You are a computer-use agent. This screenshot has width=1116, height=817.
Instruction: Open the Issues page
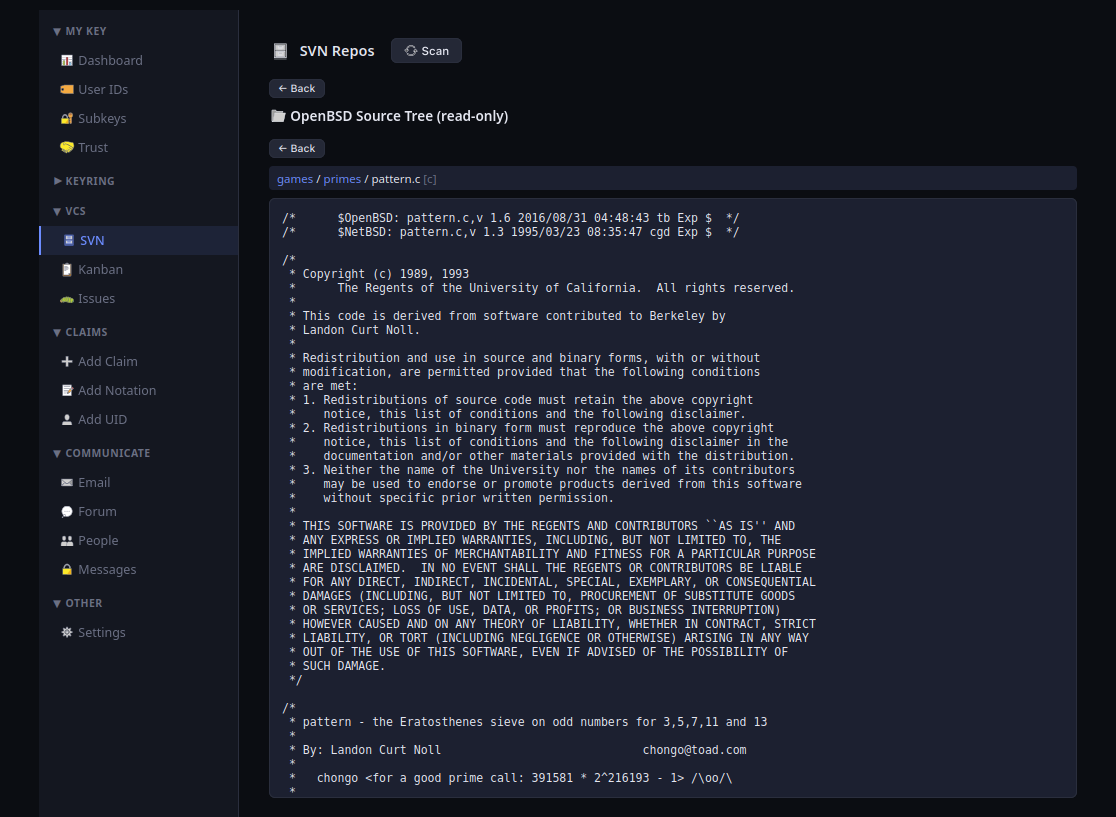tap(139, 299)
